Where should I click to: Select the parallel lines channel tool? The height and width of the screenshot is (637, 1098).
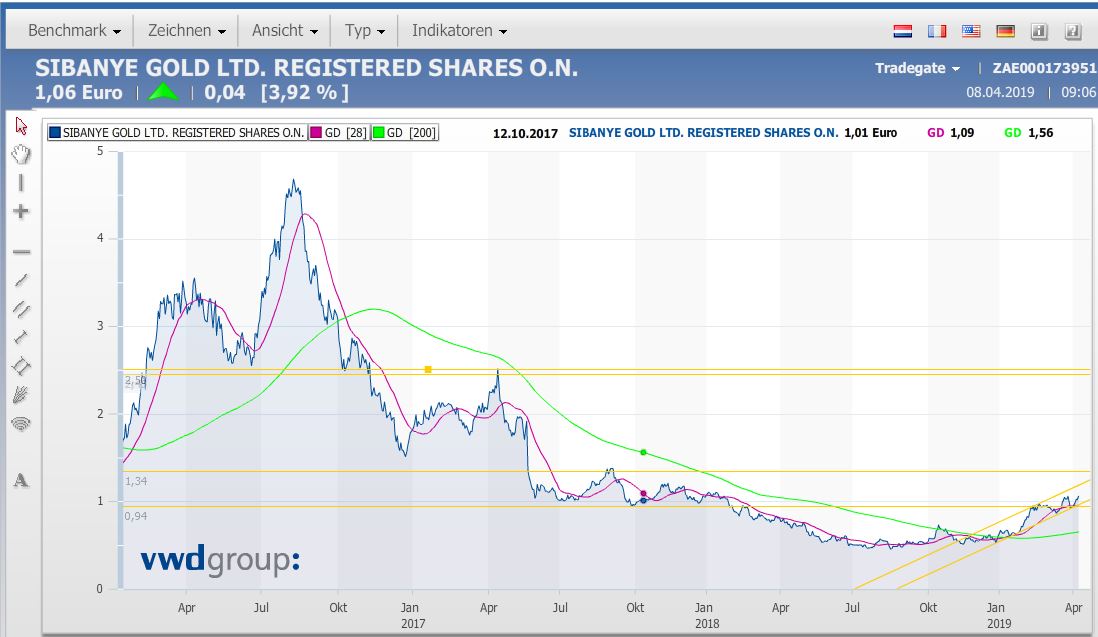tap(21, 309)
